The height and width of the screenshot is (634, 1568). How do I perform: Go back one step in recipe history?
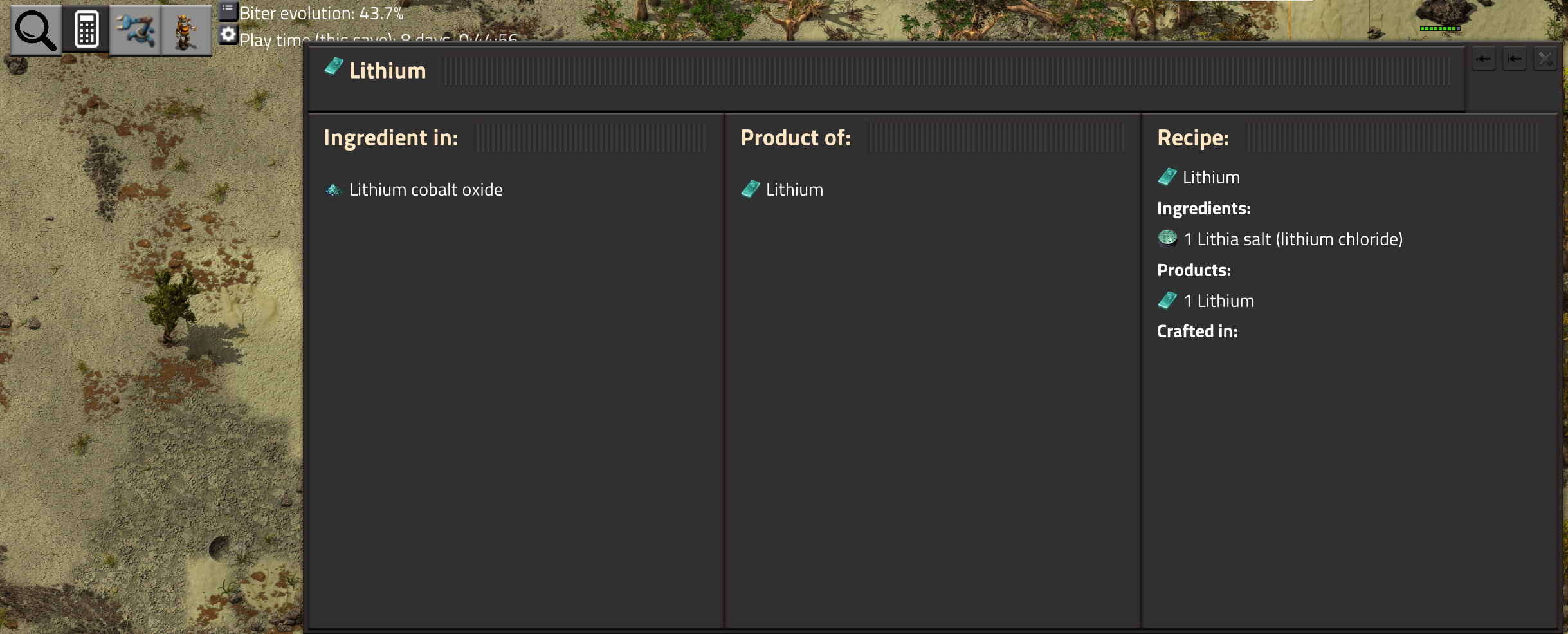coord(1484,58)
